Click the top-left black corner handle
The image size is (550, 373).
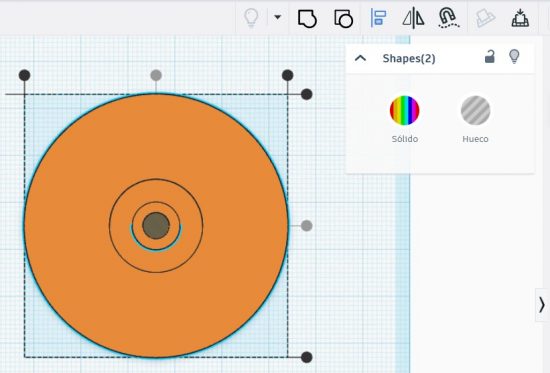click(x=24, y=75)
